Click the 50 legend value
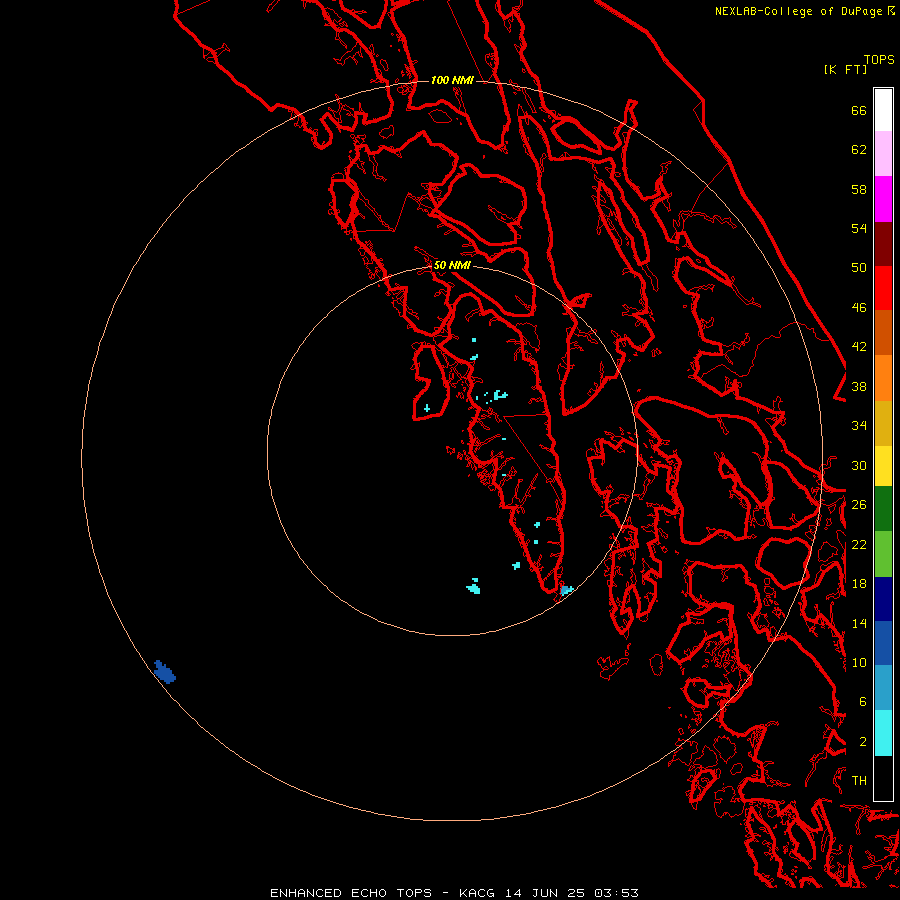The width and height of the screenshot is (900, 900). [859, 268]
